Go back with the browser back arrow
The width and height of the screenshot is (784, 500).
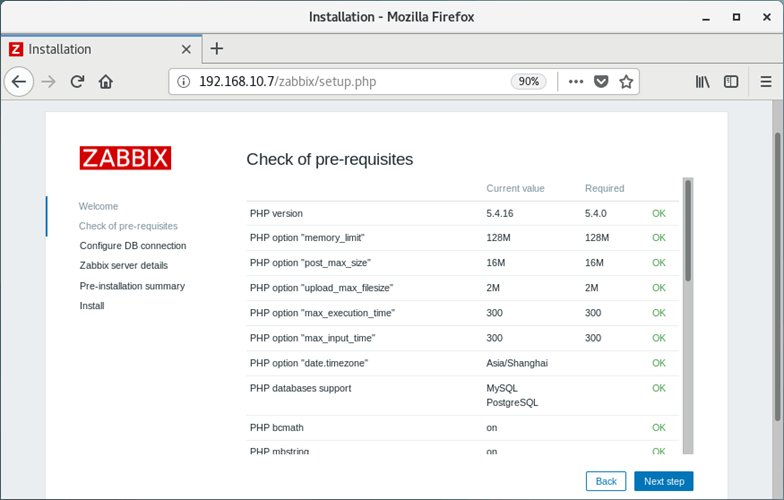click(19, 82)
